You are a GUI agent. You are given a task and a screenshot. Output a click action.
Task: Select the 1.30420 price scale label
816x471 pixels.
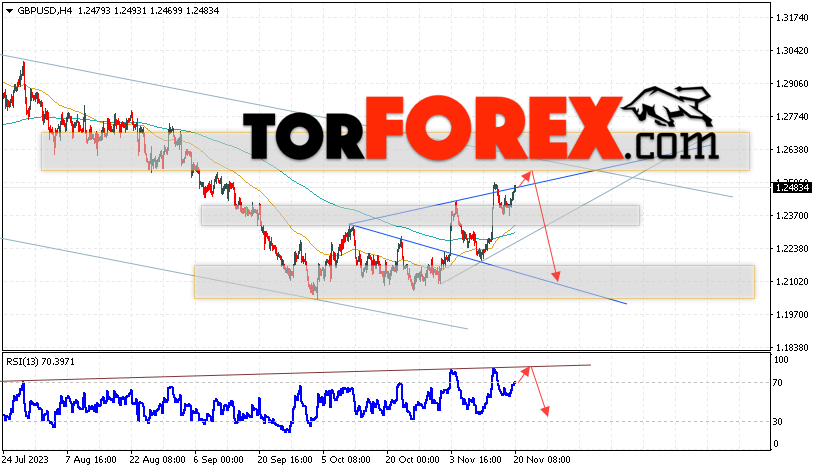click(x=792, y=50)
